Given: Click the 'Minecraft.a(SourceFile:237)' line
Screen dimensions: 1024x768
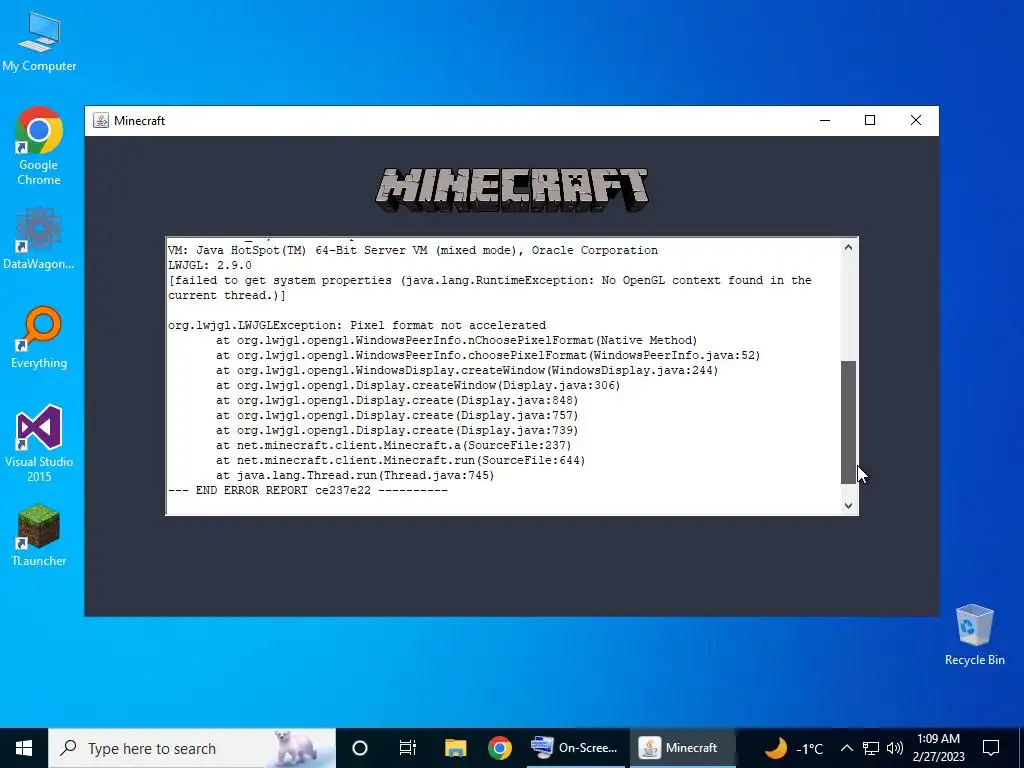Looking at the screenshot, I should 394,445.
